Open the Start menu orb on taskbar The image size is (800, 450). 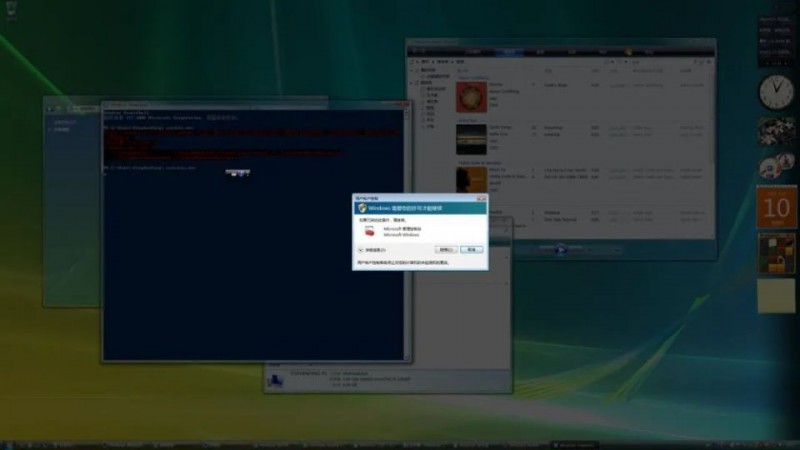tap(9, 443)
